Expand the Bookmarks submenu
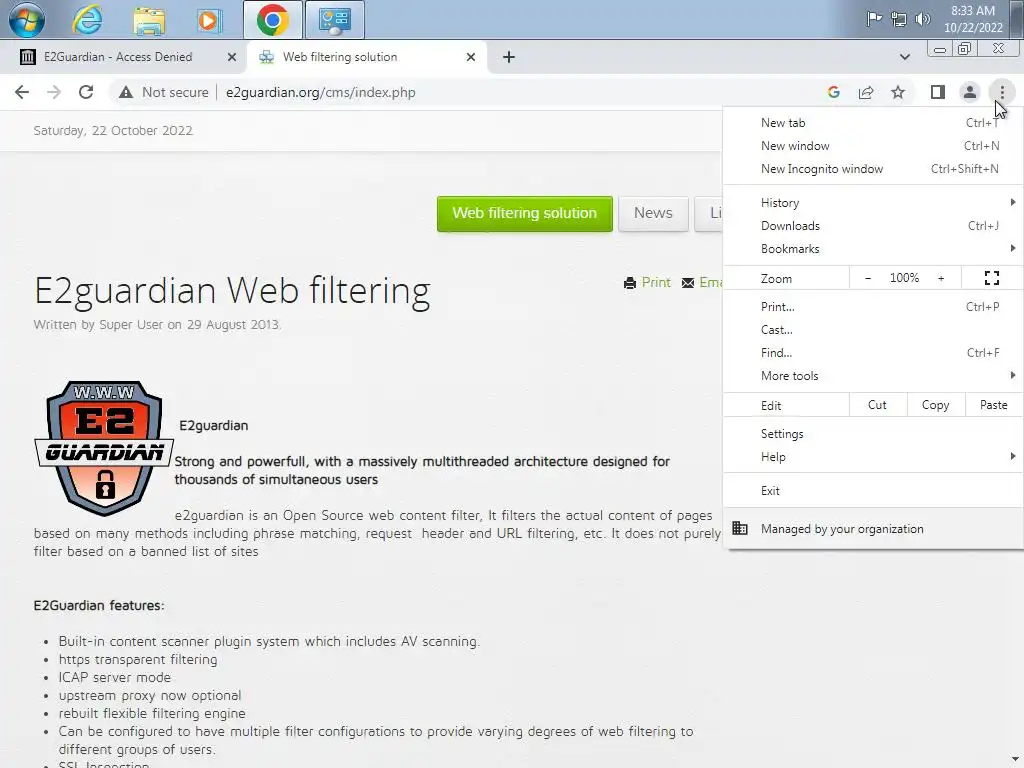The width and height of the screenshot is (1024, 768). click(873, 249)
